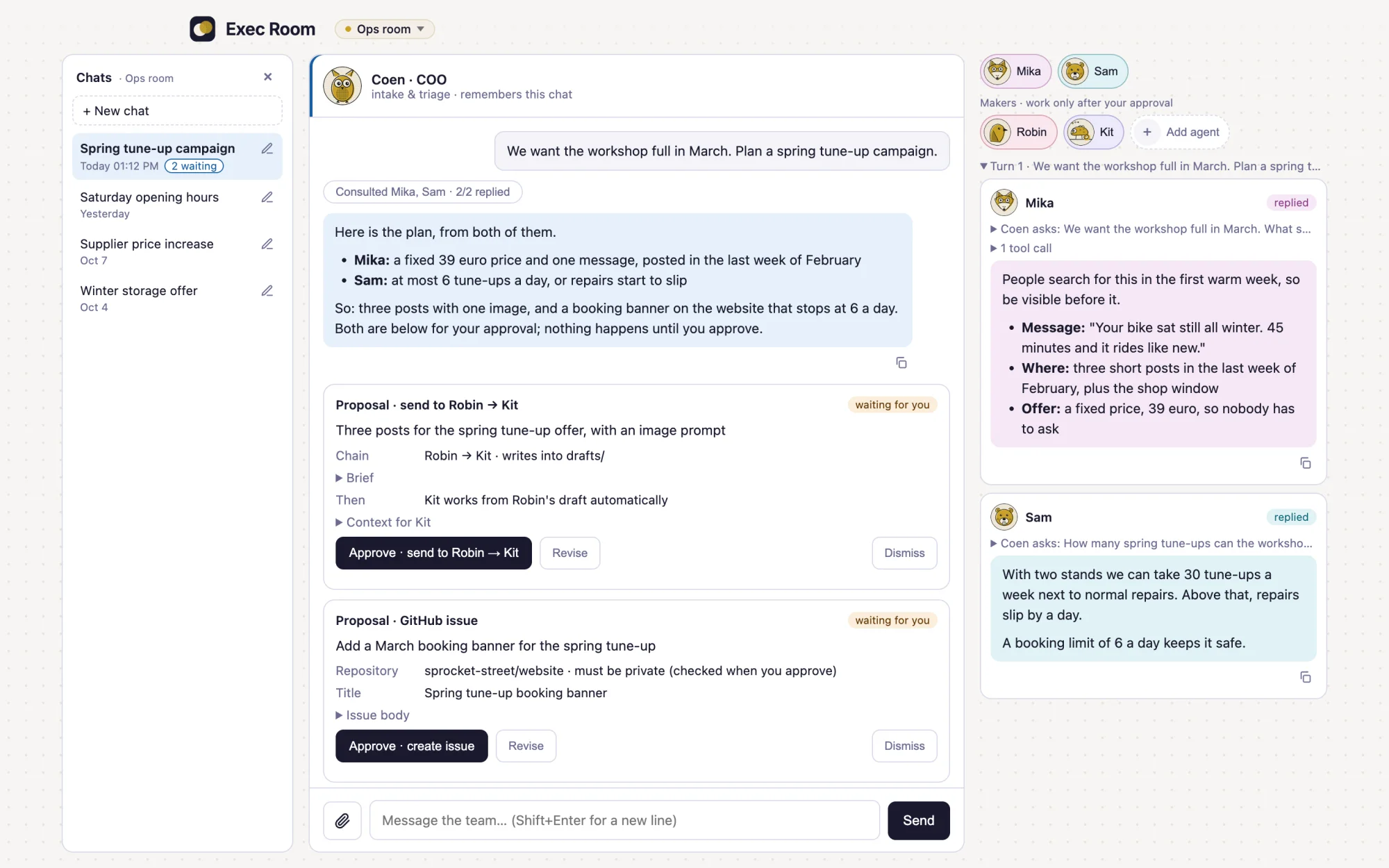
Task: Click Add agent button
Action: pos(1181,132)
